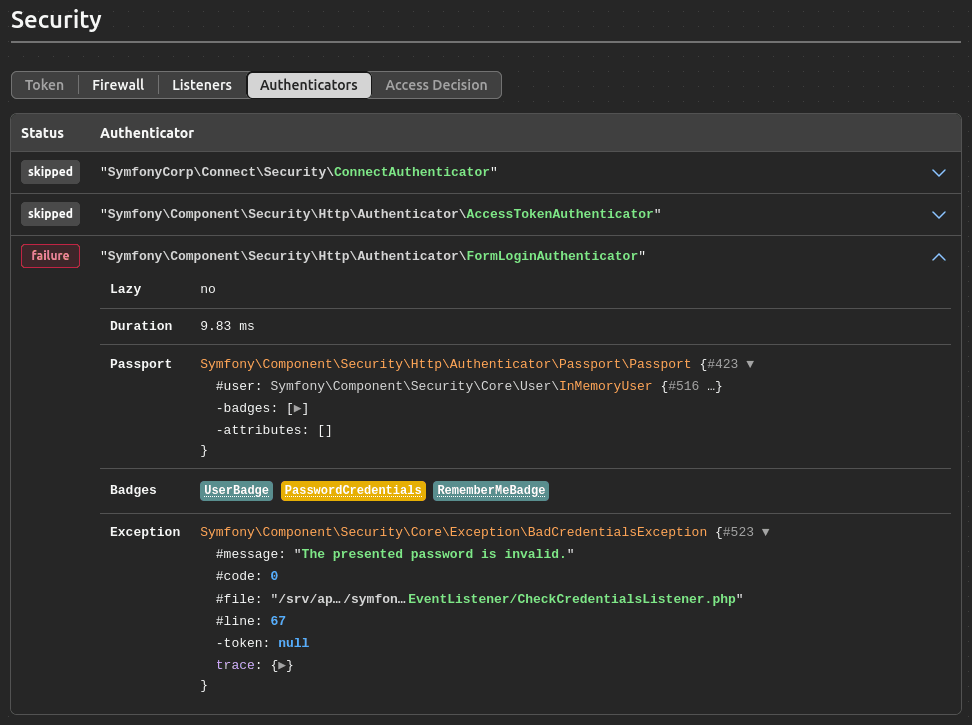
Task: Click the token null value
Action: click(293, 643)
